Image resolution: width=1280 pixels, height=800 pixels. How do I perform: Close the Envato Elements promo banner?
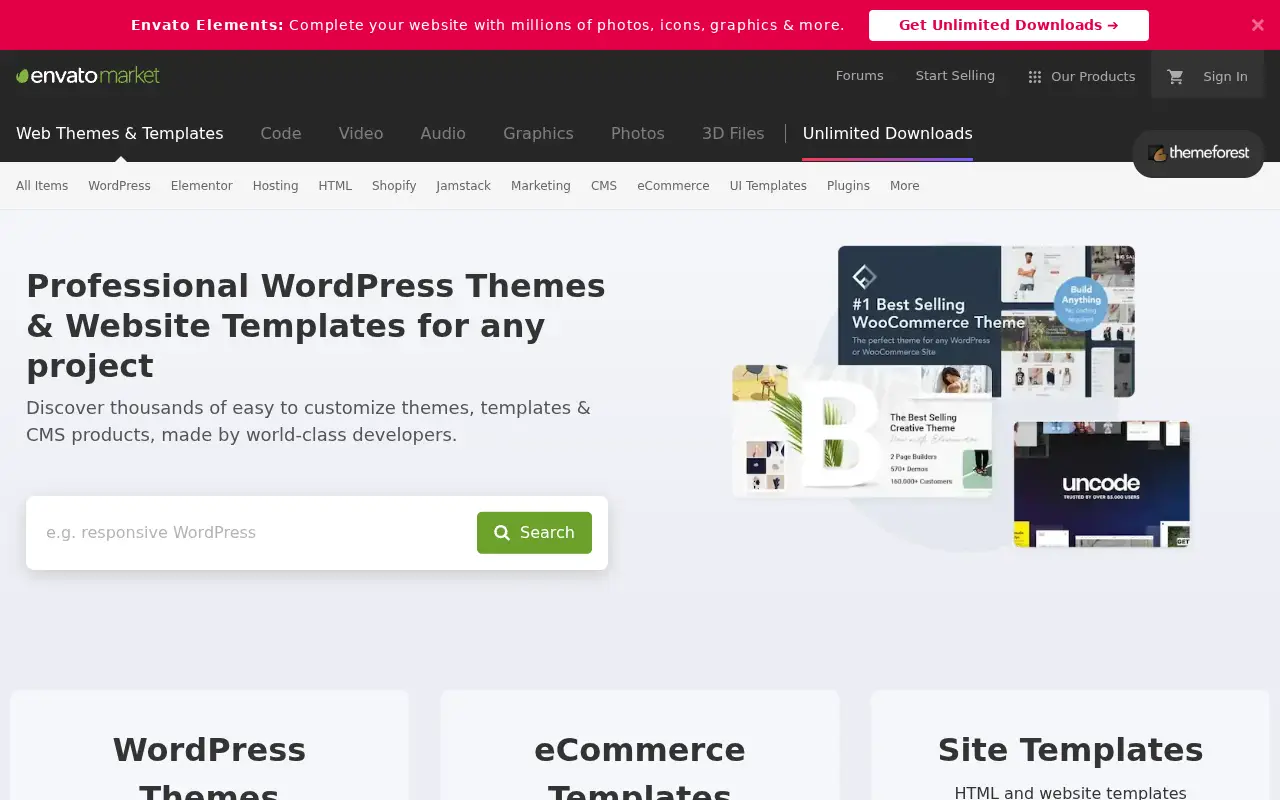click(1258, 25)
